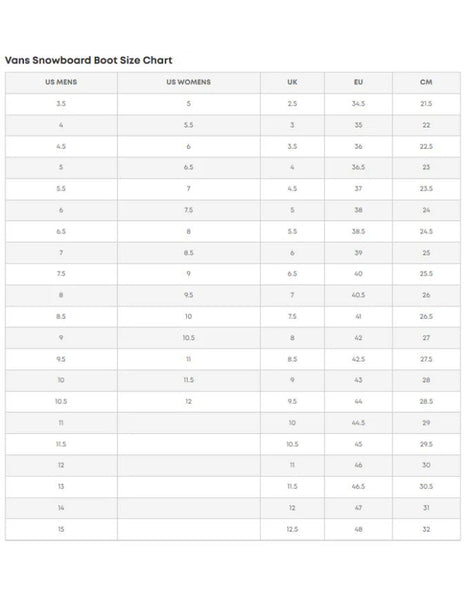Click the UK column header

point(292,82)
